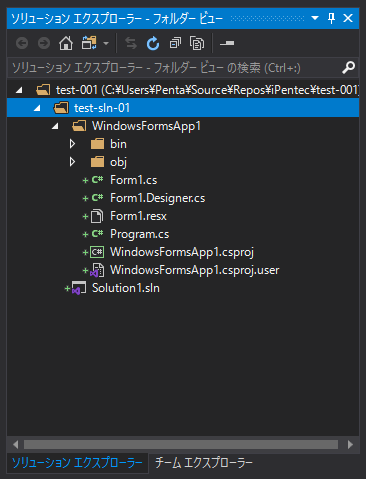This screenshot has width=366, height=479.
Task: Select the ソリューション エクスプローラー tab
Action: [77, 462]
